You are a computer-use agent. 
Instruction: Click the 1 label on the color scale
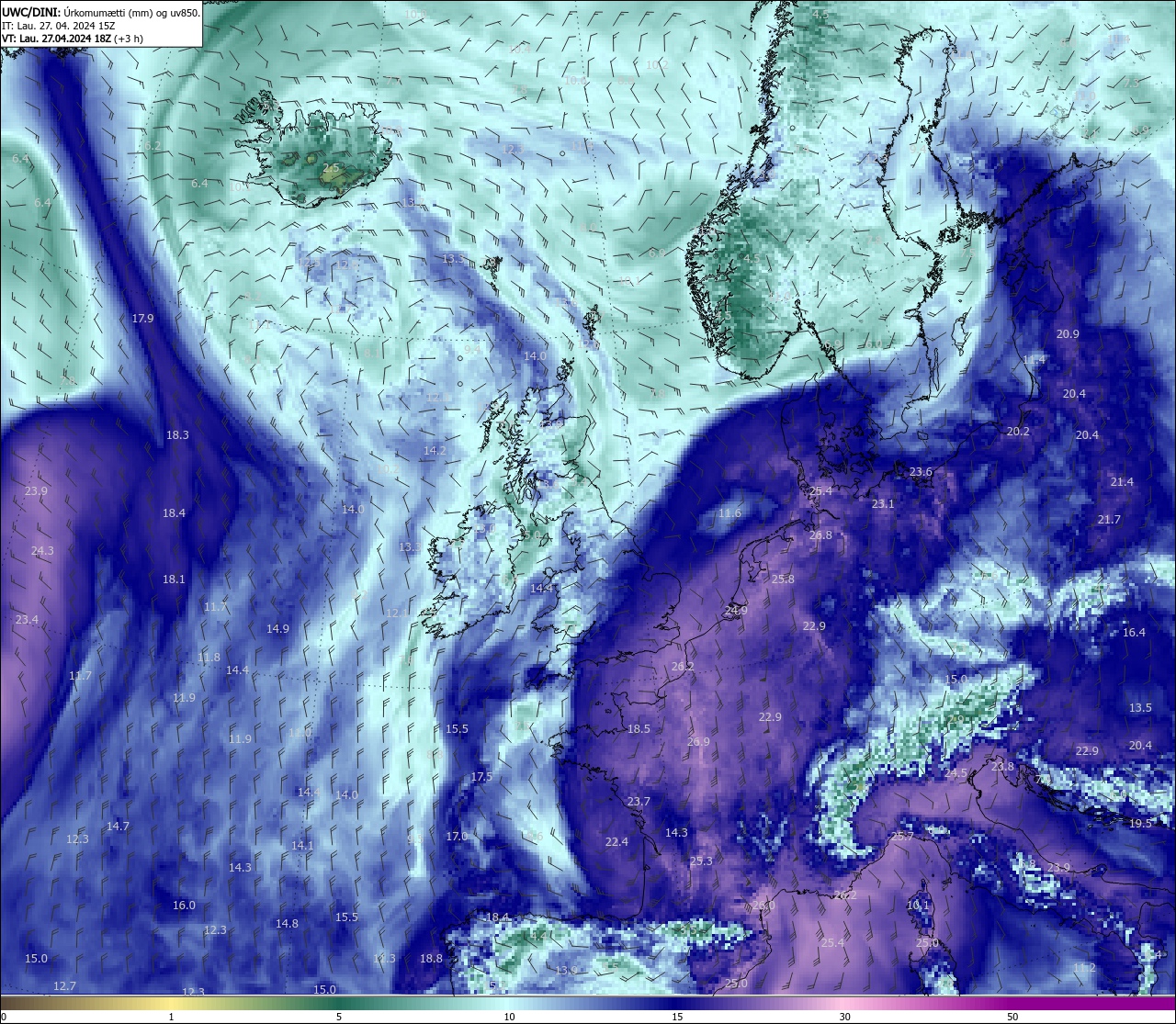172,1017
